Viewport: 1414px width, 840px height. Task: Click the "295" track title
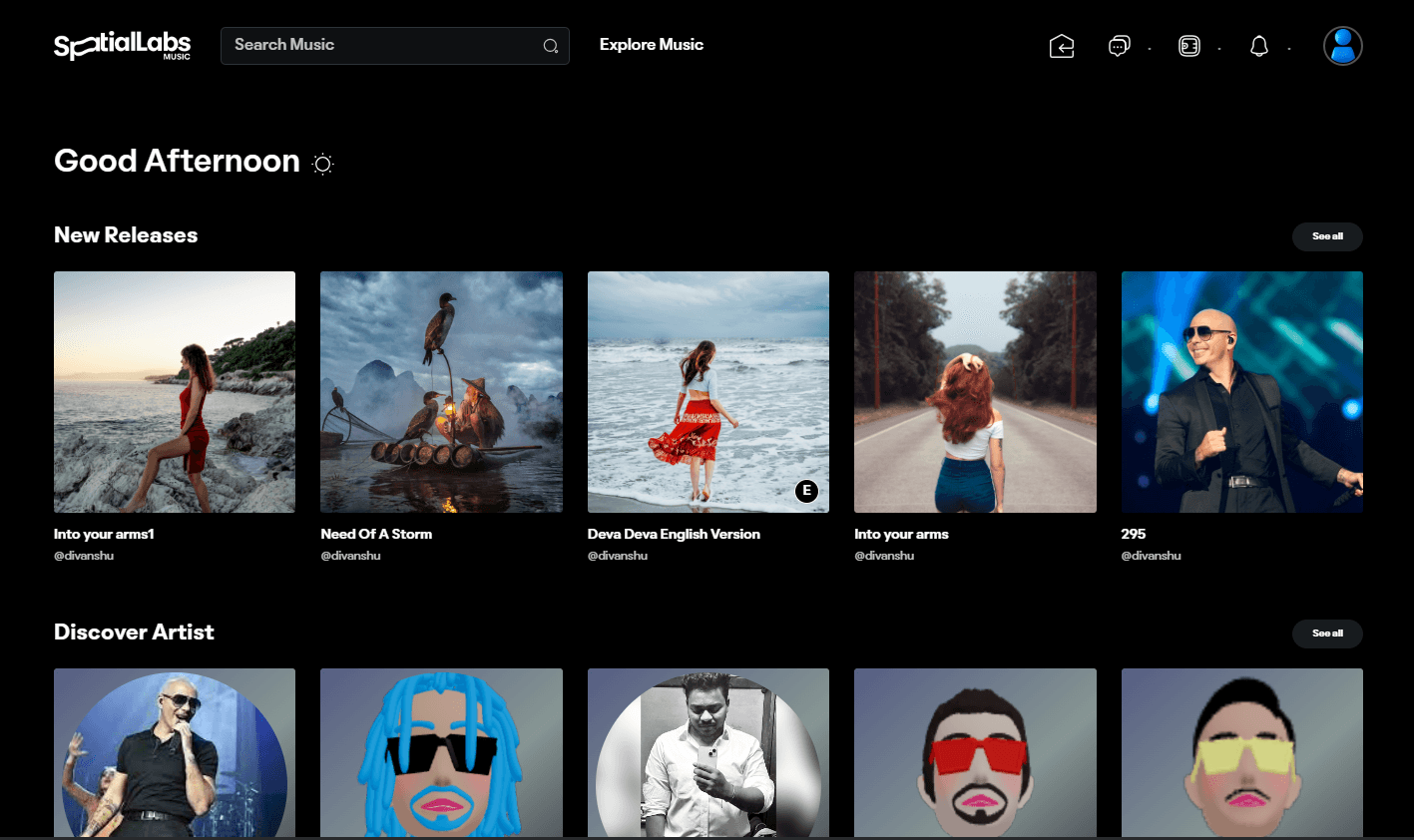pyautogui.click(x=1134, y=534)
